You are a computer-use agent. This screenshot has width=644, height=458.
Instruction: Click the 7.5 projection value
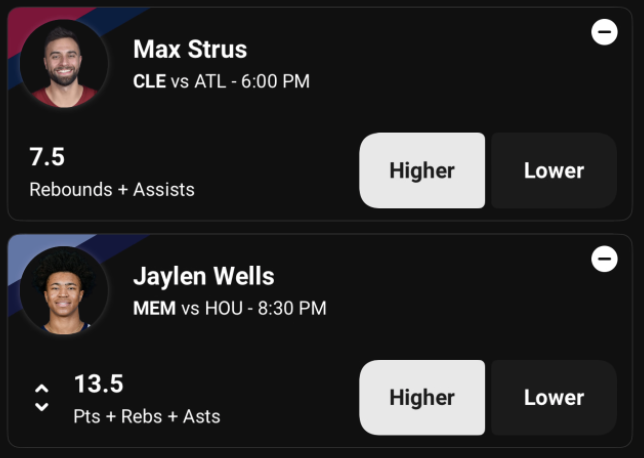pos(47,157)
